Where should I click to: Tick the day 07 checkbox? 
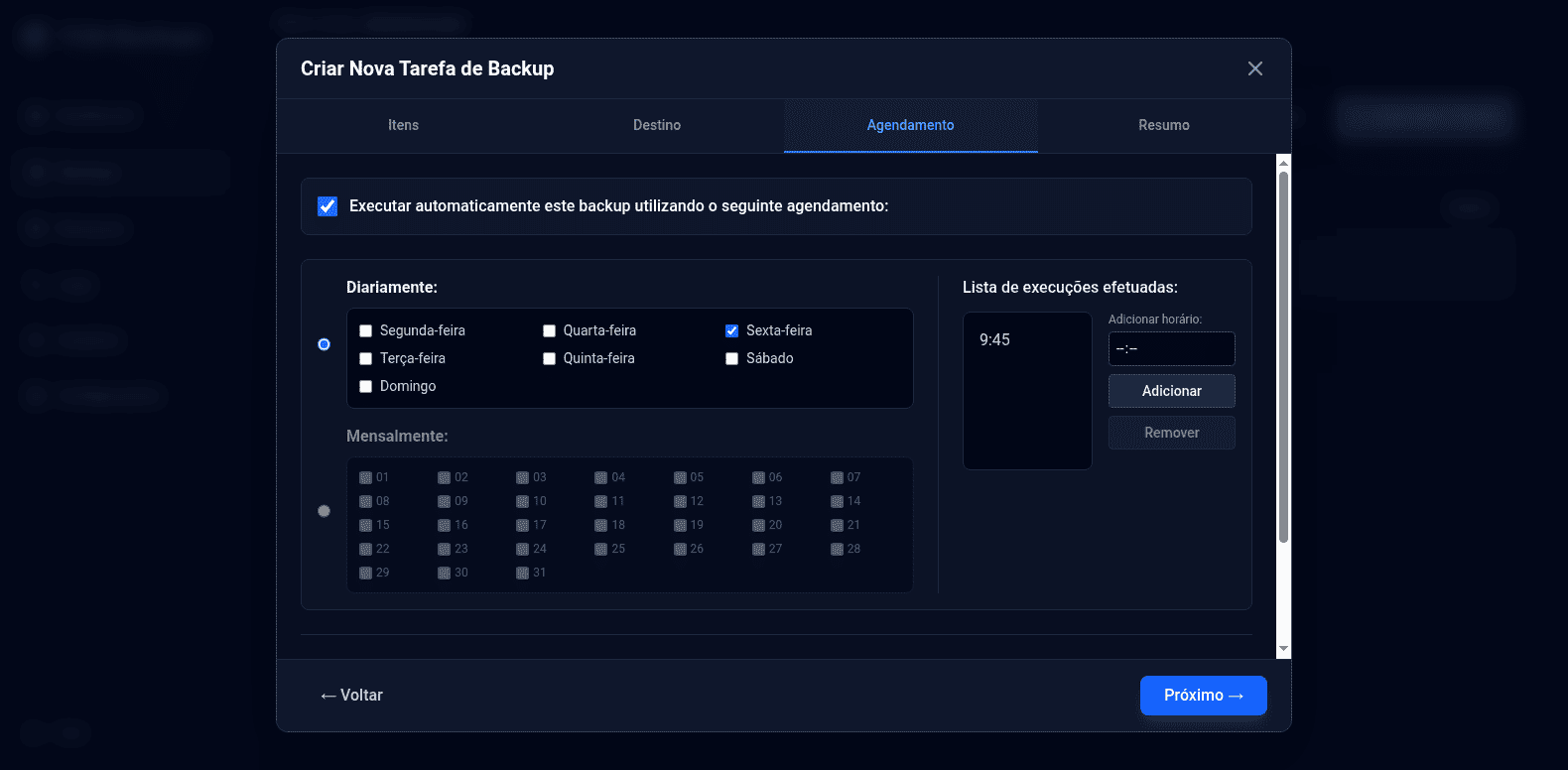[x=837, y=478]
